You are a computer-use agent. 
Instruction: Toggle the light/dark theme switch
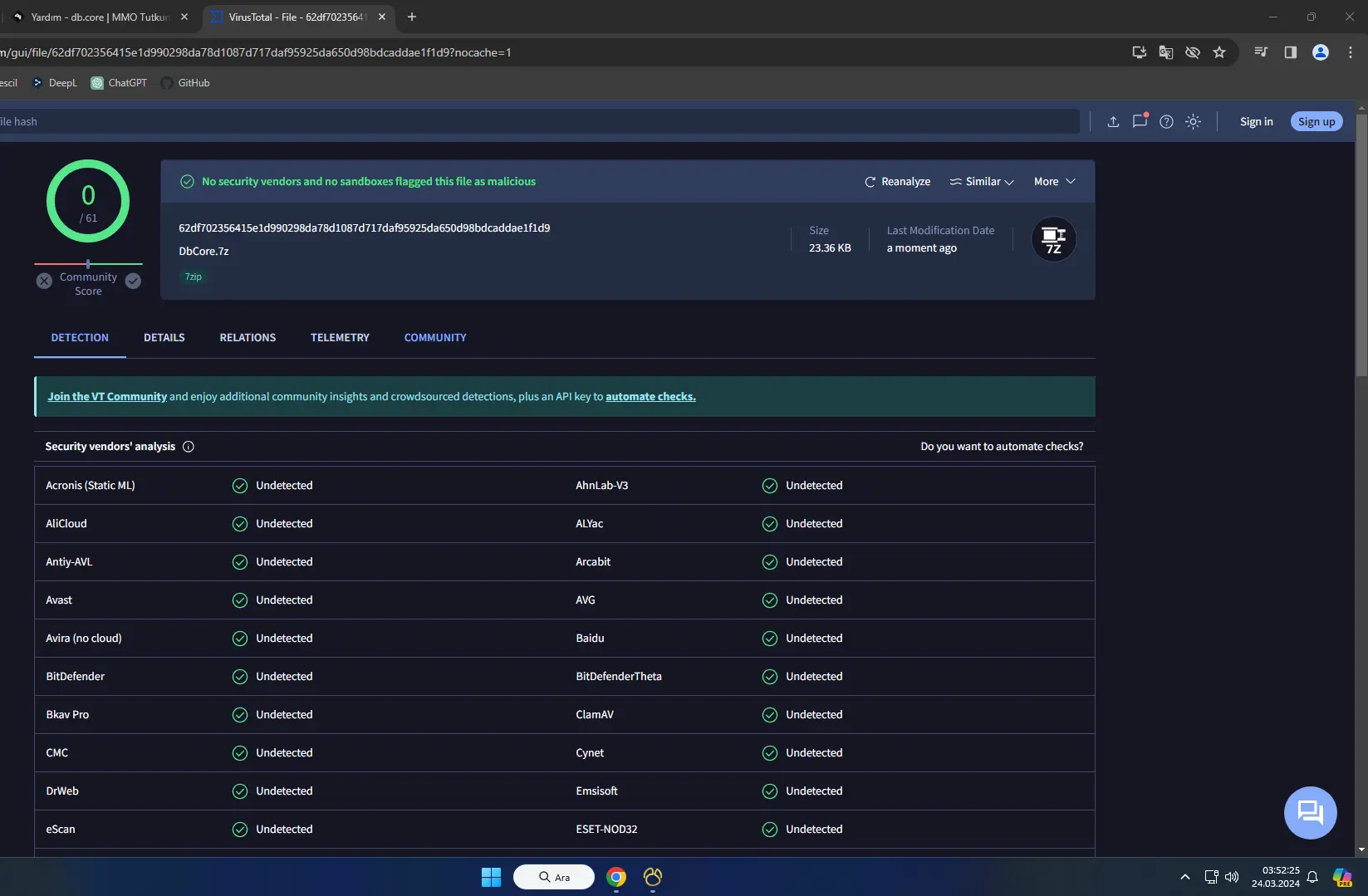(1193, 122)
